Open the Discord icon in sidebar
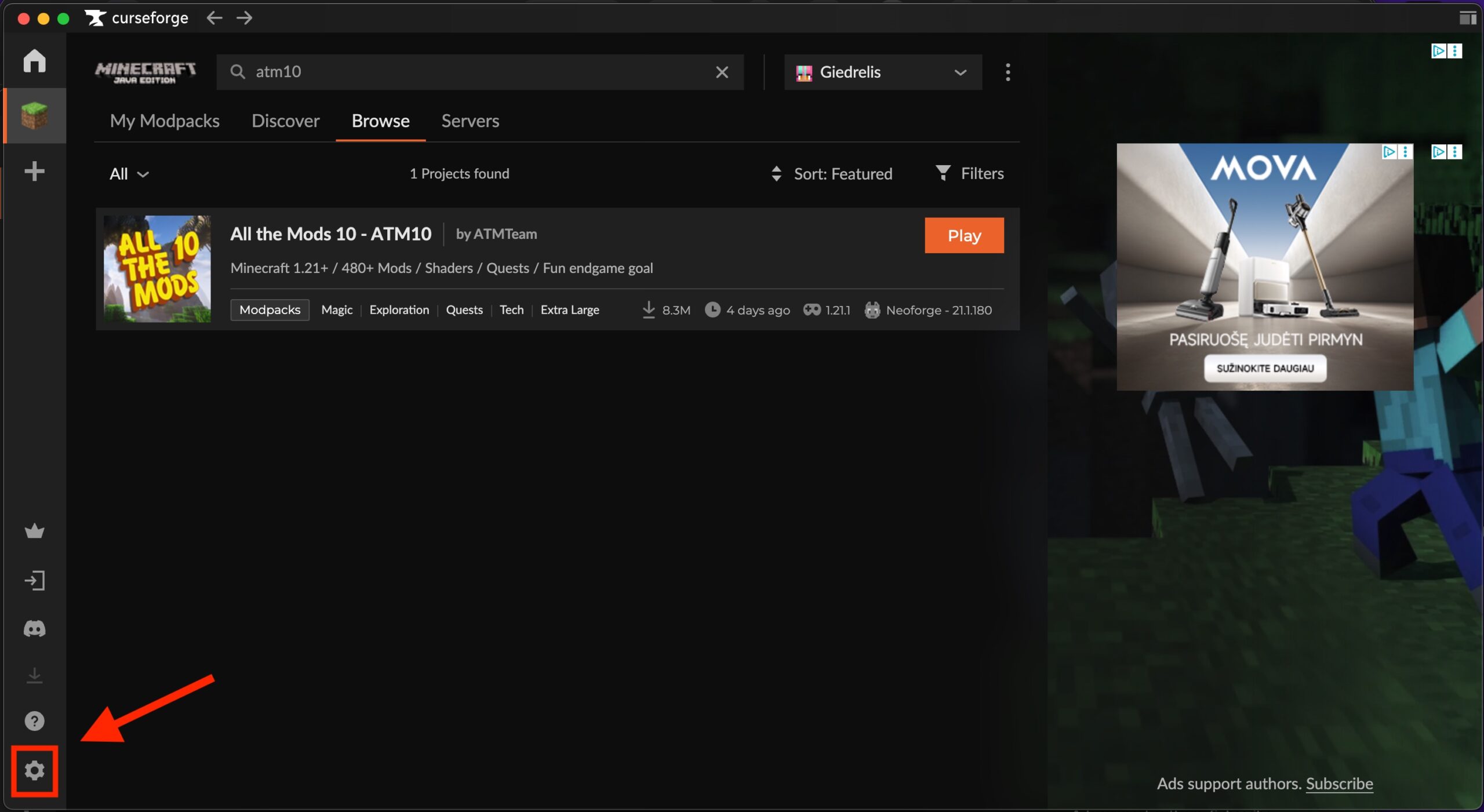 tap(34, 628)
